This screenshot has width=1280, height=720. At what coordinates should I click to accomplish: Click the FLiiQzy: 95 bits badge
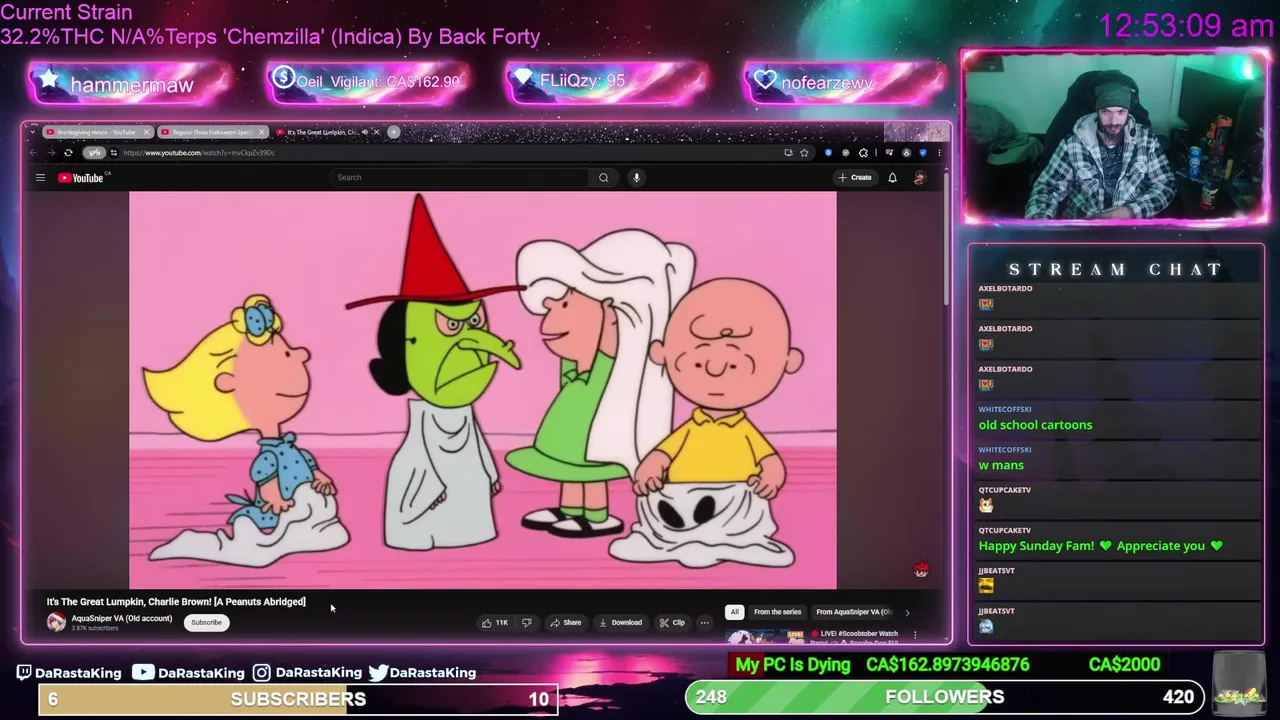(607, 82)
